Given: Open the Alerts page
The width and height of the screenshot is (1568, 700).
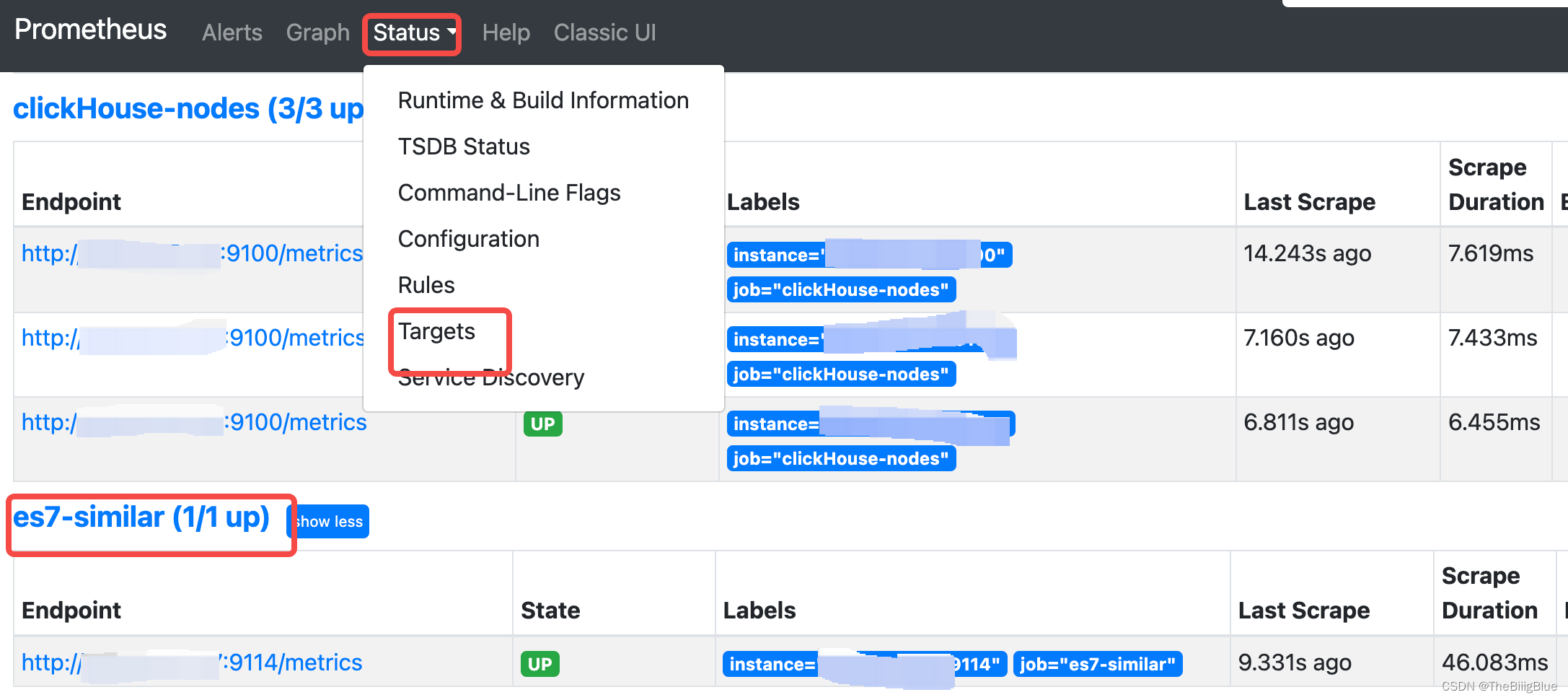Looking at the screenshot, I should coord(232,33).
